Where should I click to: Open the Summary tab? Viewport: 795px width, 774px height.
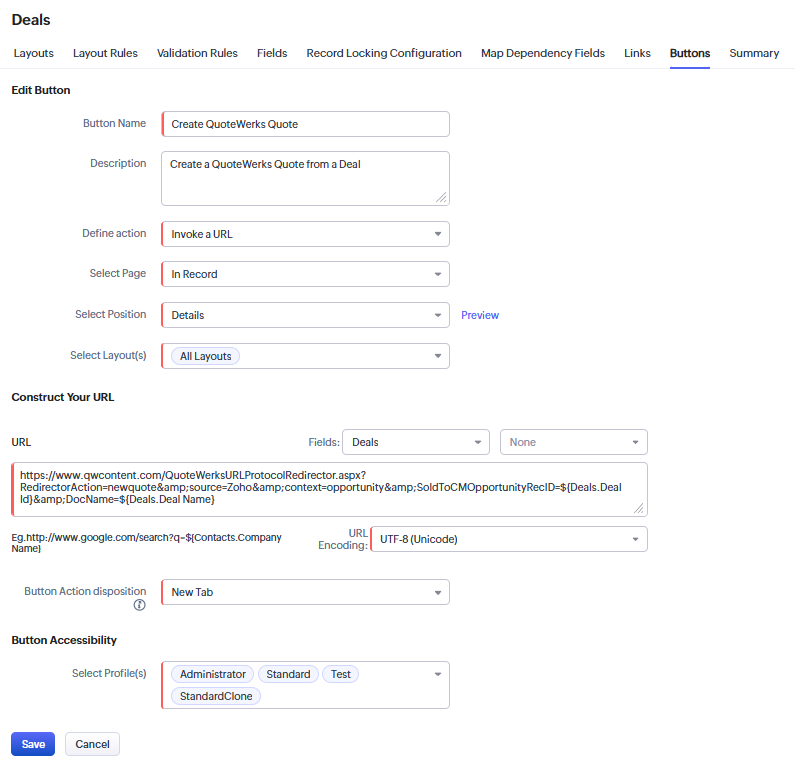coord(754,53)
